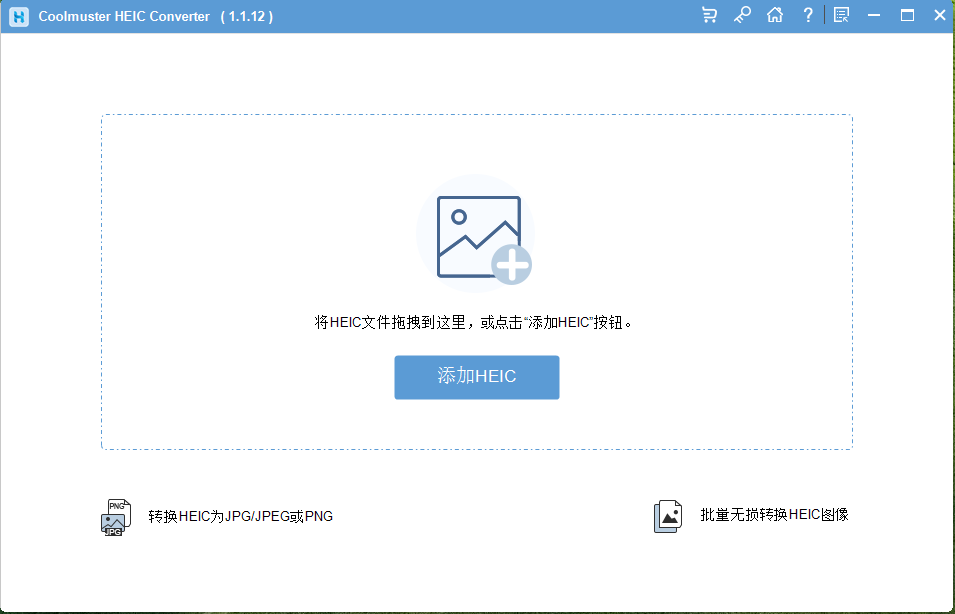Click text 转换HEIC为JPG/JPEG或PNG
Screen dimensions: 955x614
tap(241, 517)
